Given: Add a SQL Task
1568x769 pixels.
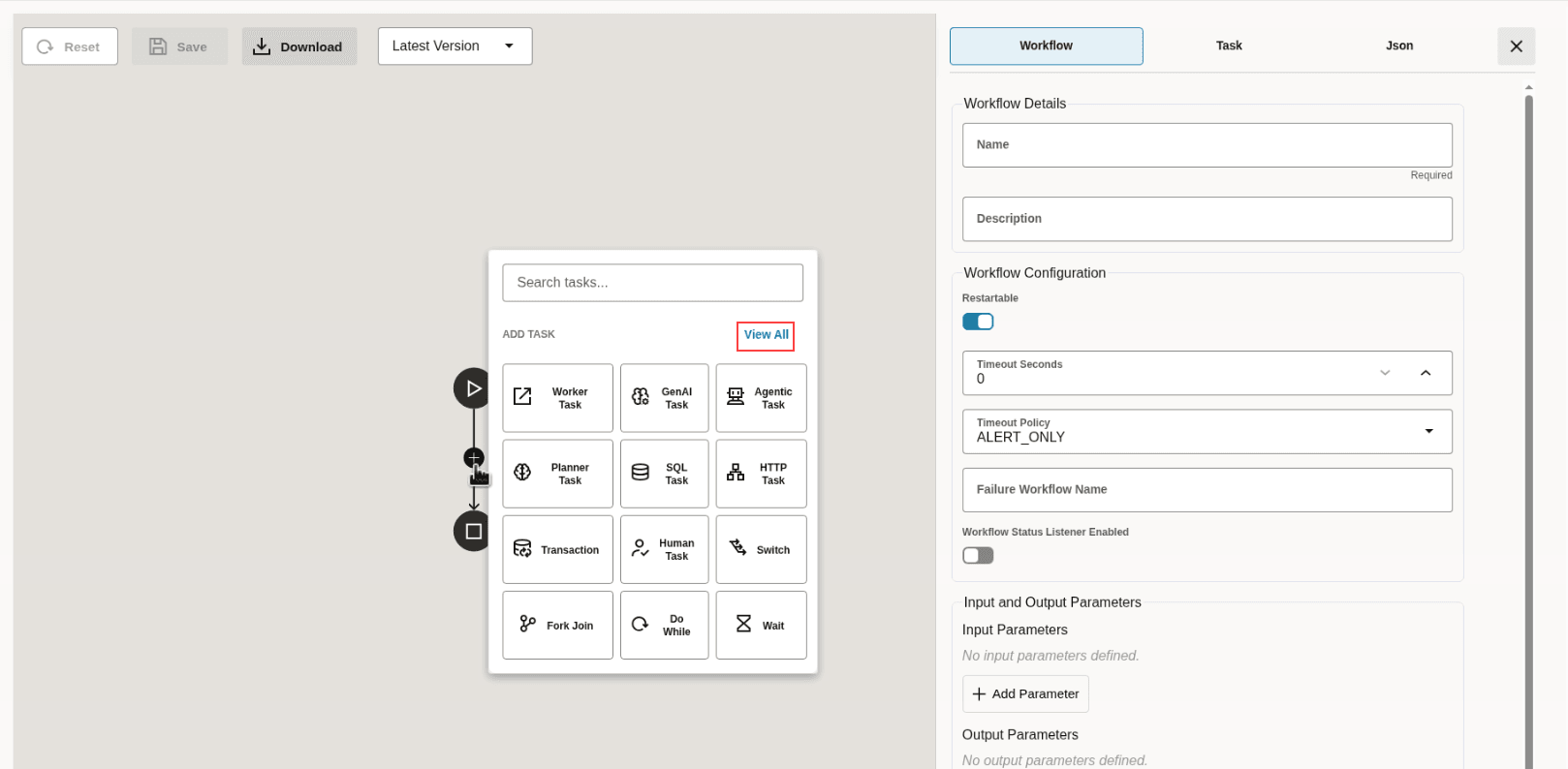Looking at the screenshot, I should (664, 474).
